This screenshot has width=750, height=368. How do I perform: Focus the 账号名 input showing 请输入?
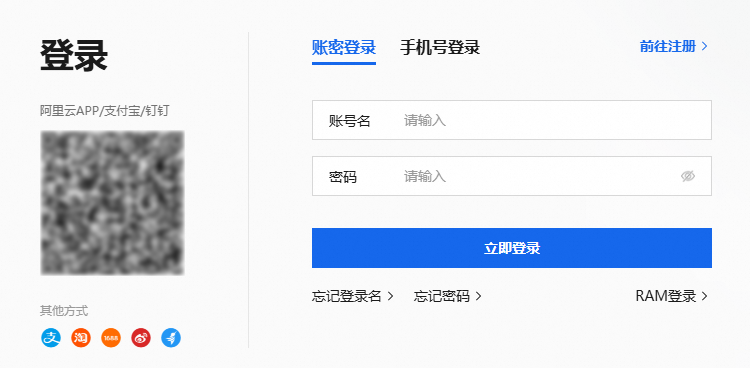[x=512, y=120]
